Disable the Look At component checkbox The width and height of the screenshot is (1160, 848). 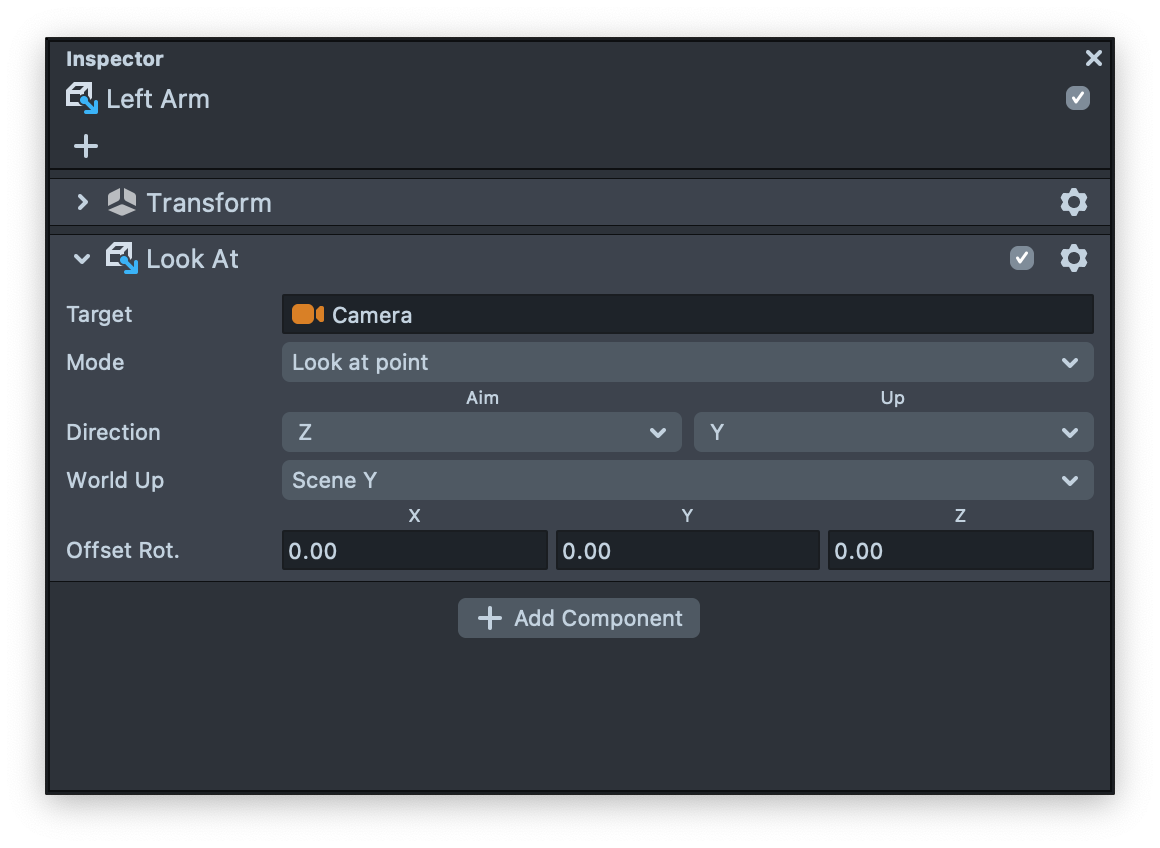pos(1021,258)
